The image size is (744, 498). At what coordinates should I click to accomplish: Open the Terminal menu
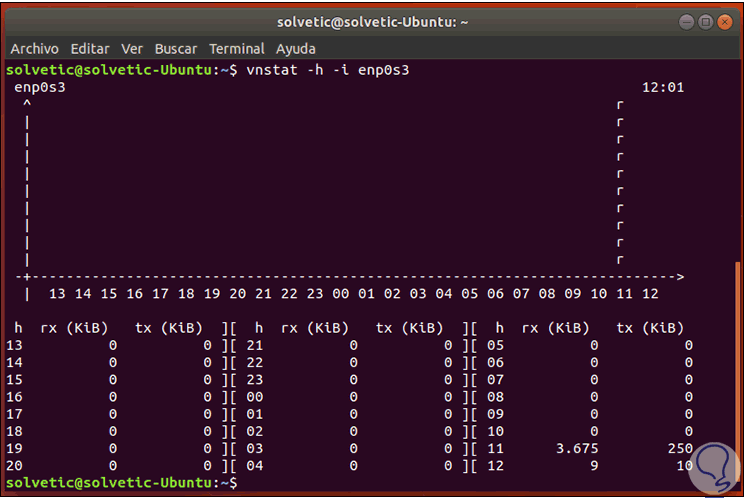(x=237, y=49)
